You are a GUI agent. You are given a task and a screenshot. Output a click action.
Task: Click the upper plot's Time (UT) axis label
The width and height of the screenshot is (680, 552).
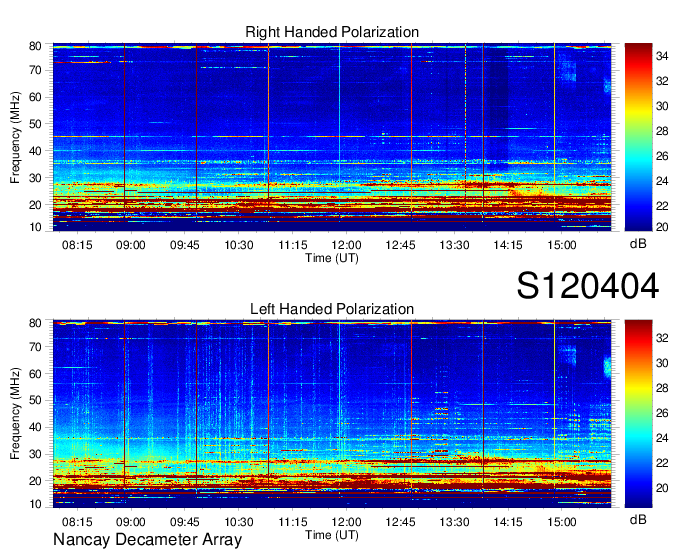coord(332,258)
